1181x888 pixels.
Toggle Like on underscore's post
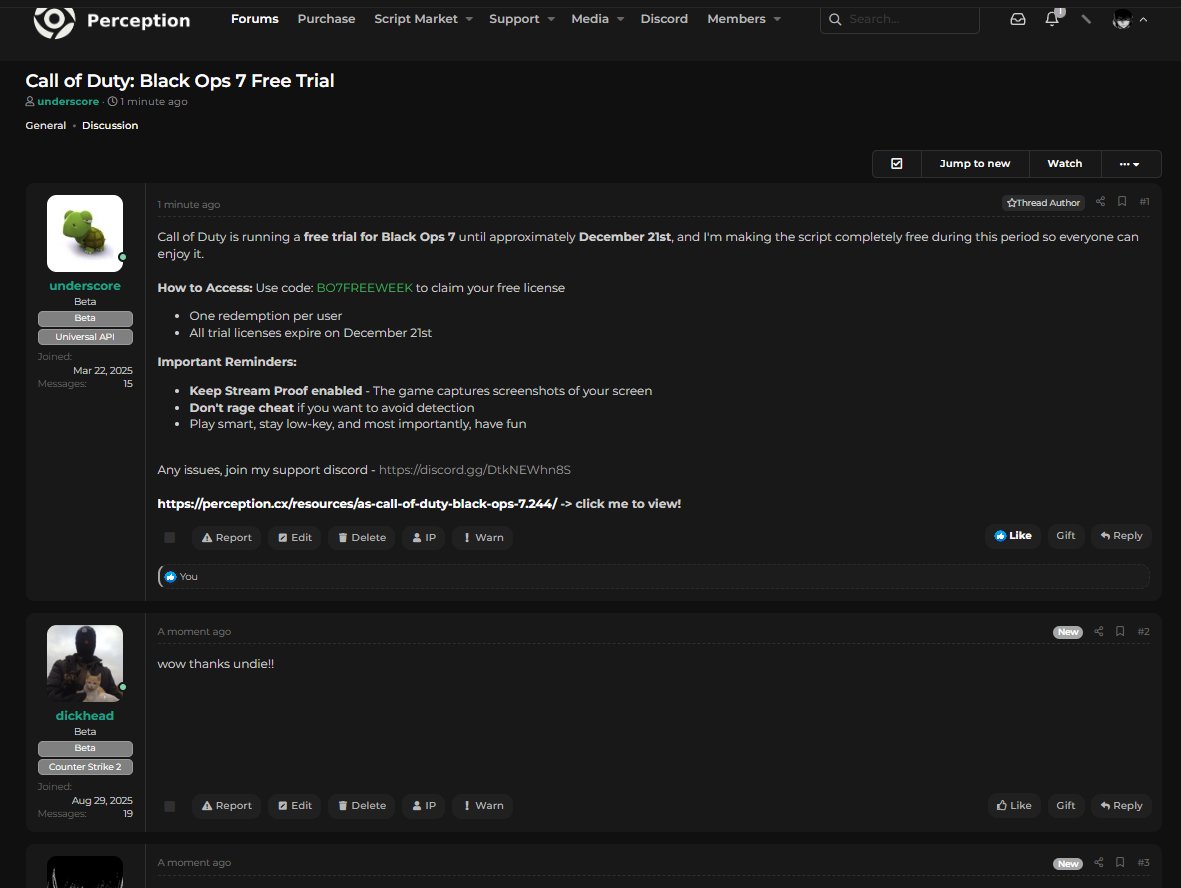tap(1012, 536)
